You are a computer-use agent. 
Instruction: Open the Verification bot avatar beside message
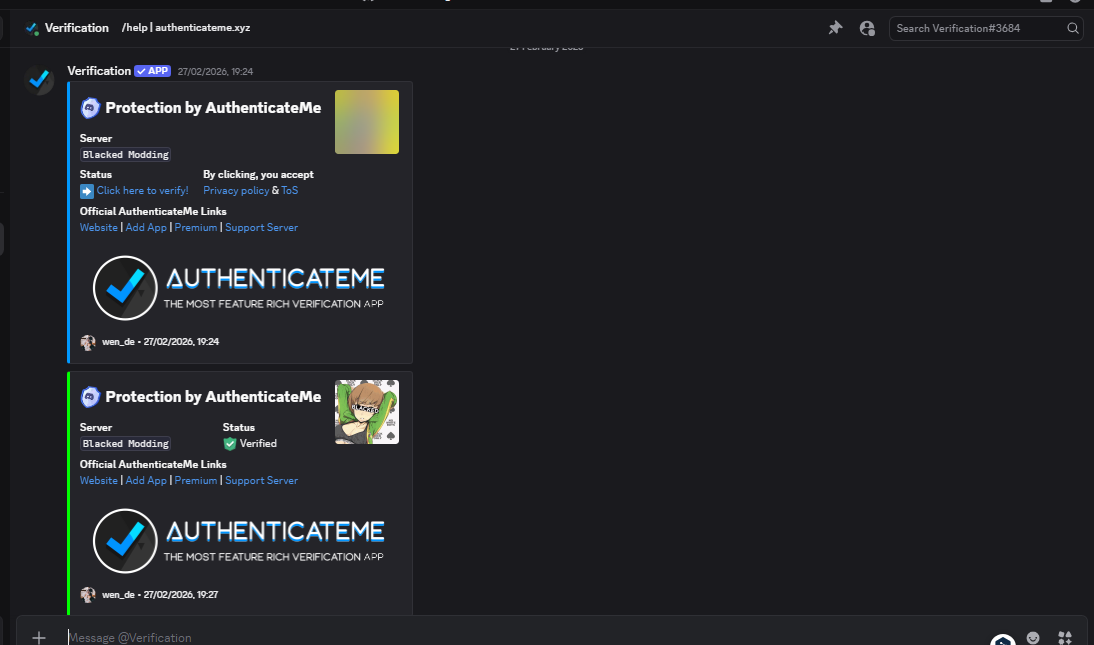pyautogui.click(x=39, y=80)
